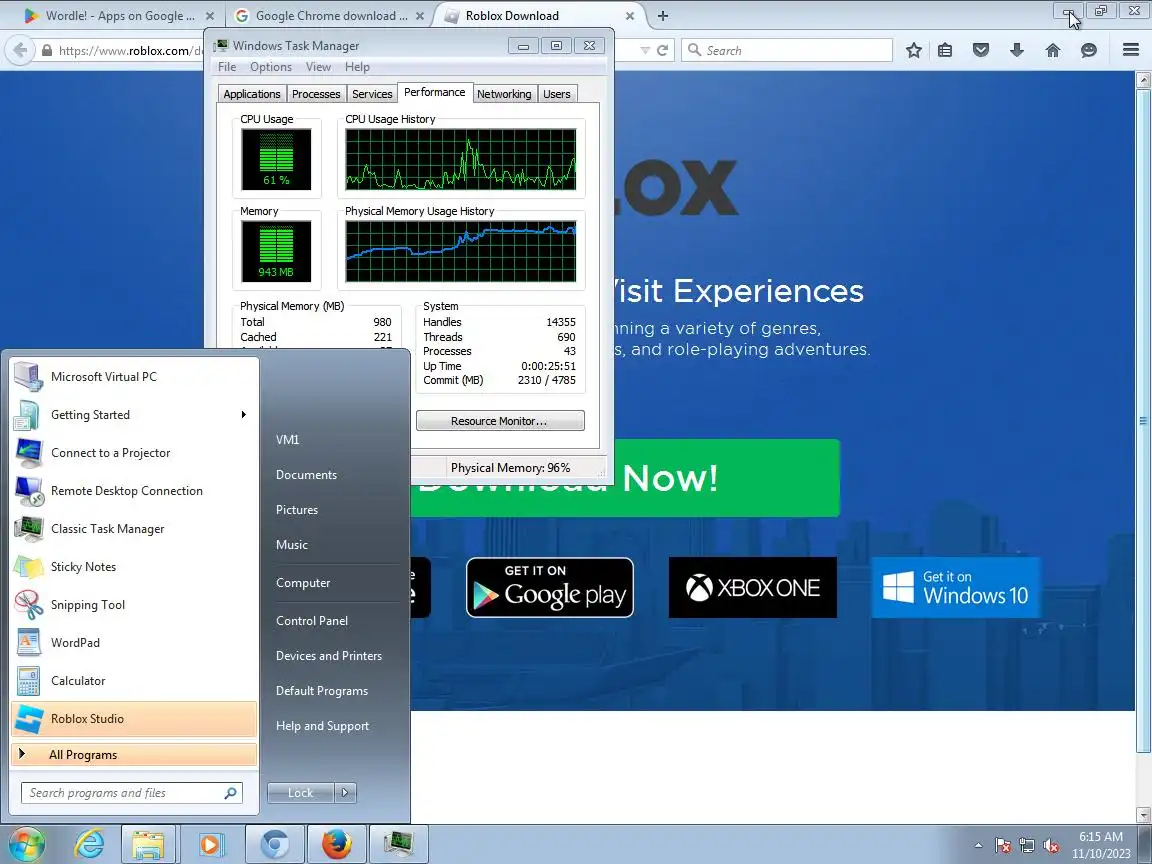1152x864 pixels.
Task: Open shutdown options arrow next to Lock
Action: coord(345,793)
